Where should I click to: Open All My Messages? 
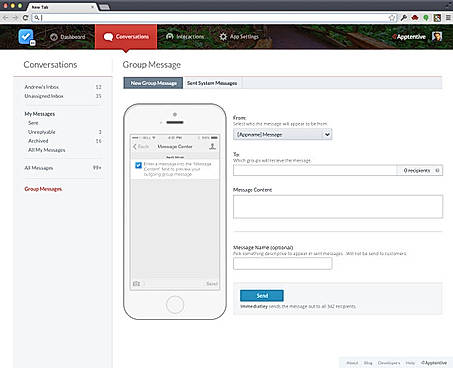click(47, 150)
